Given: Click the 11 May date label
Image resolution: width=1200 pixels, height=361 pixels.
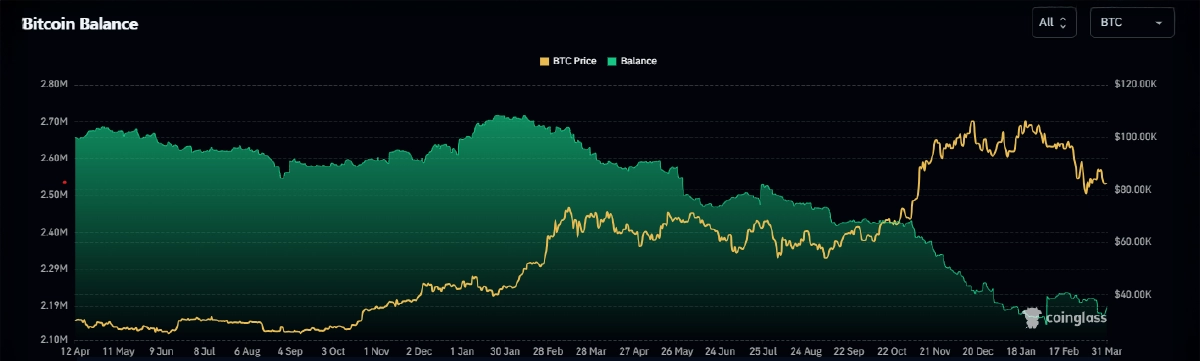Looking at the screenshot, I should click(x=118, y=352).
